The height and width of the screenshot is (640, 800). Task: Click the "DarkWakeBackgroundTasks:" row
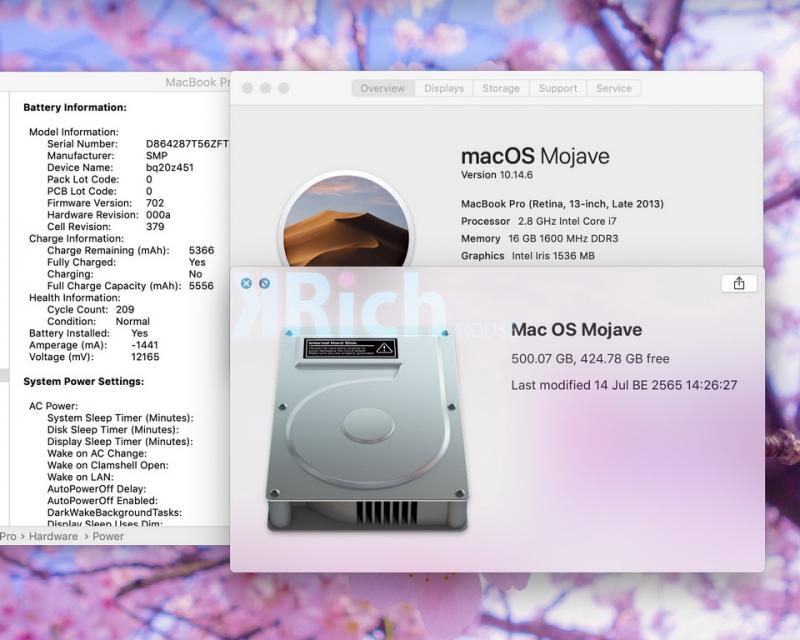[115, 512]
